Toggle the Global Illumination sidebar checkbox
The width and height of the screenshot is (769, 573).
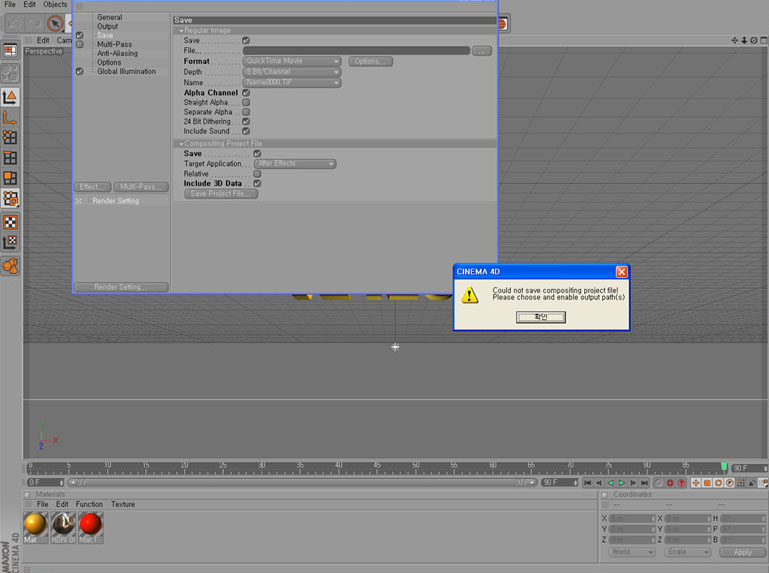point(79,71)
